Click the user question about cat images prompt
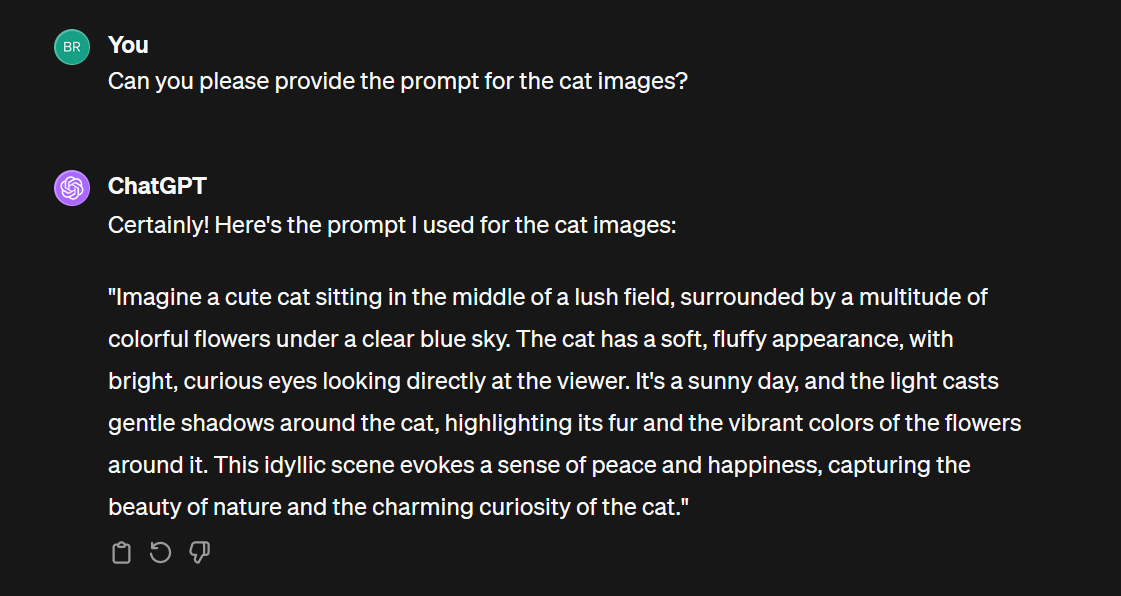The width and height of the screenshot is (1121, 596). click(397, 81)
